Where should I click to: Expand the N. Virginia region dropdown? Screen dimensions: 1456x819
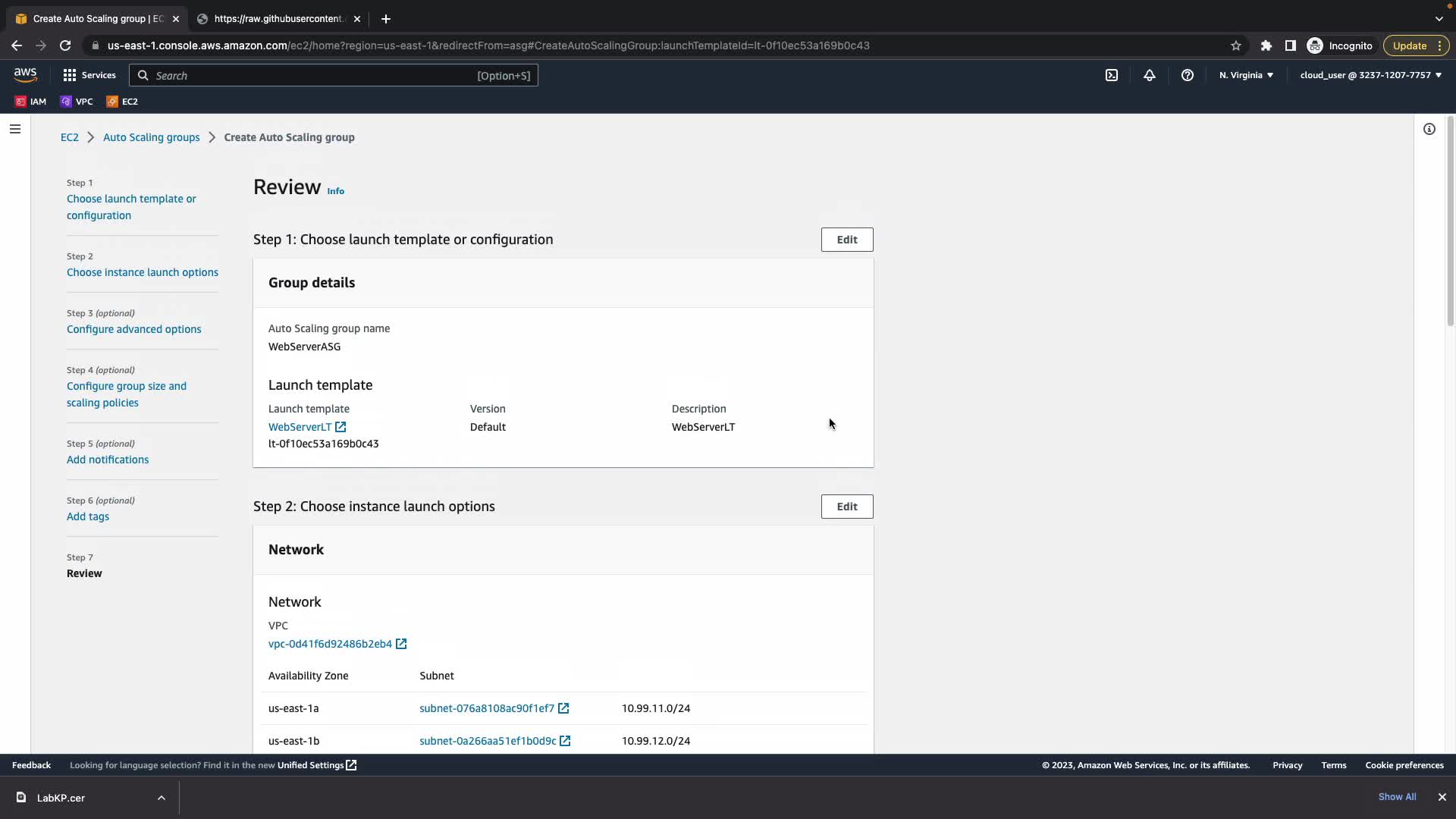pyautogui.click(x=1246, y=75)
